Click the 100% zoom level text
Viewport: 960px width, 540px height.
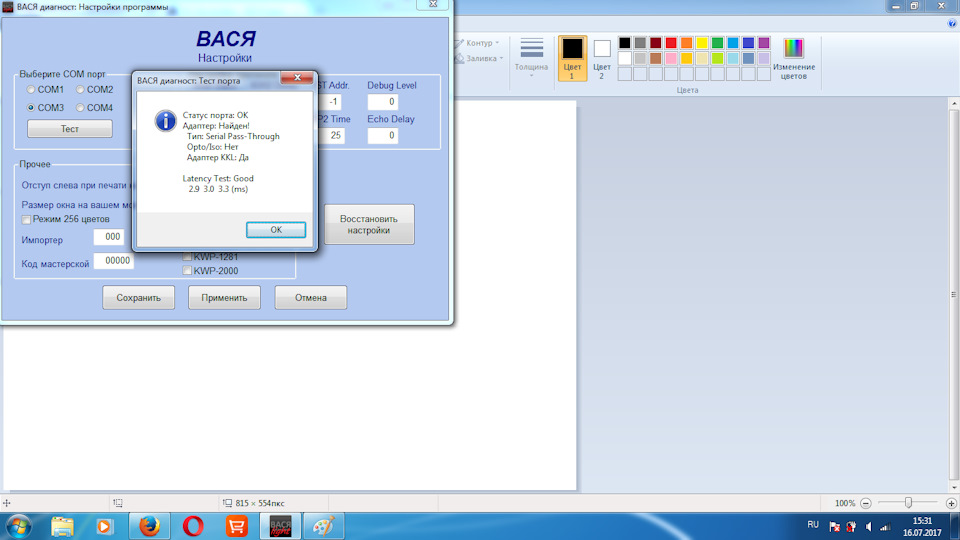click(845, 503)
